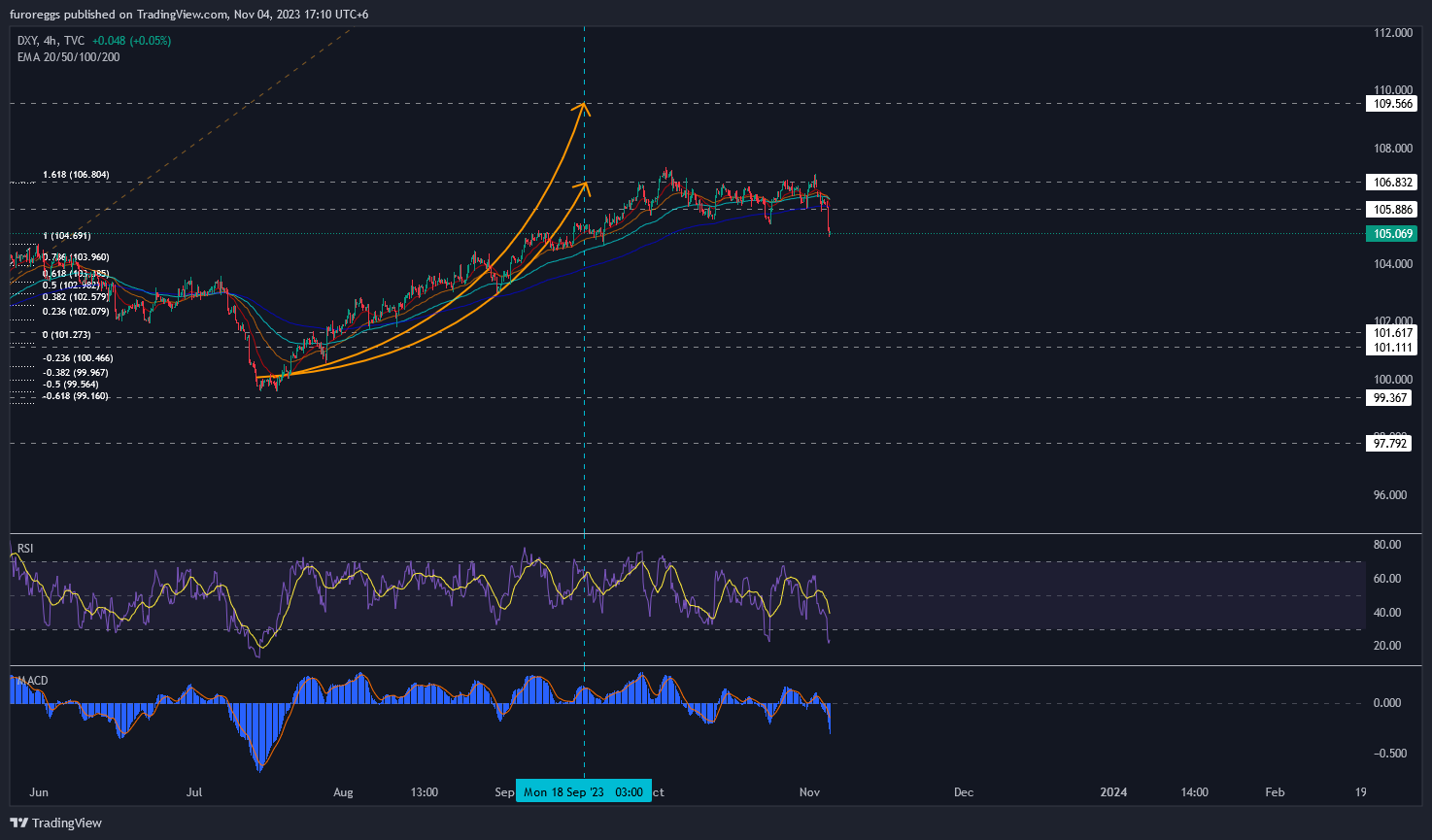Image resolution: width=1432 pixels, height=840 pixels.
Task: Select the MACD pane label
Action: (x=32, y=681)
